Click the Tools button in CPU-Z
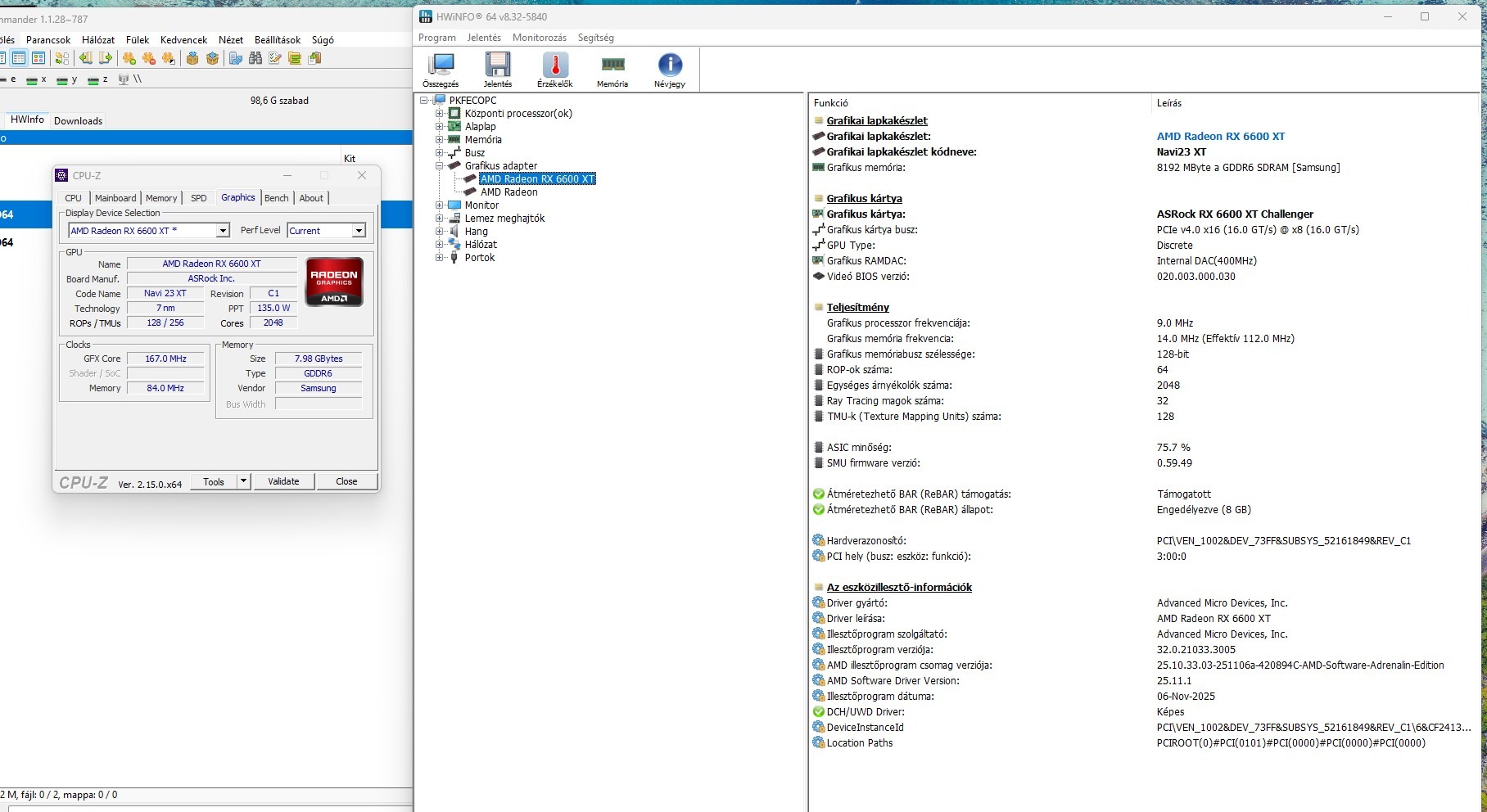 click(x=214, y=481)
